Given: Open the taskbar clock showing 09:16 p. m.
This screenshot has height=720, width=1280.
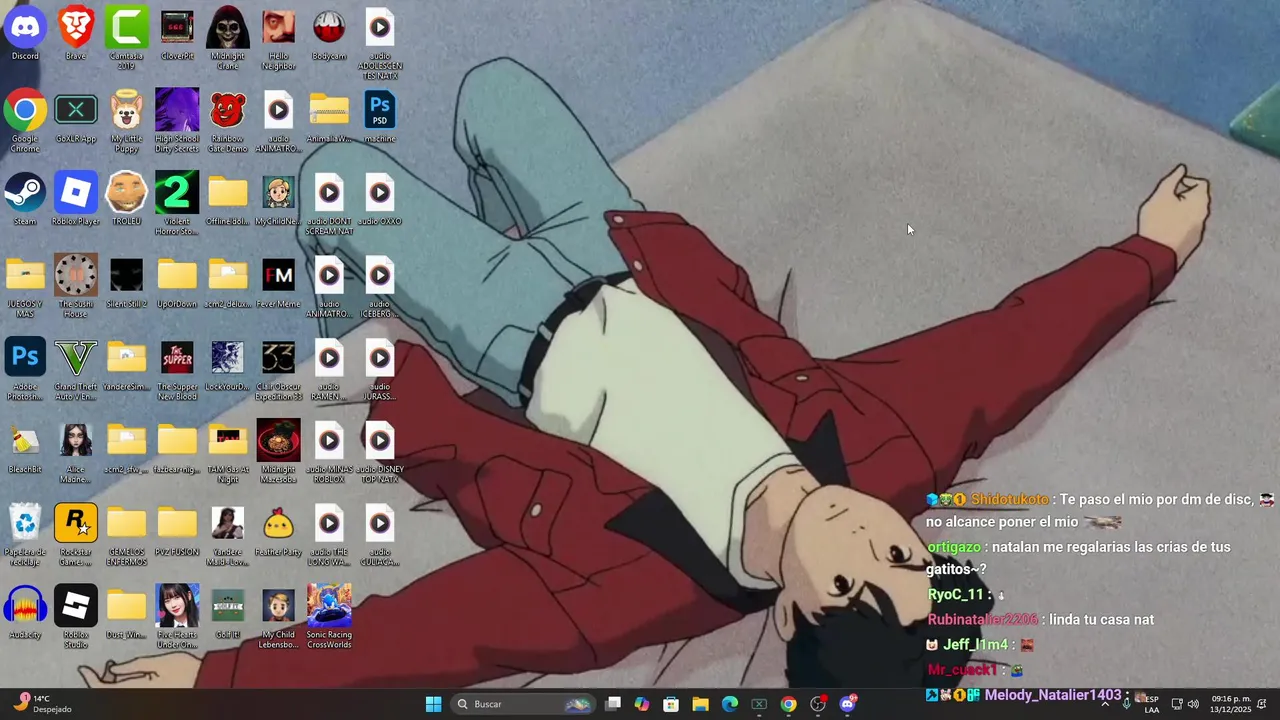Looking at the screenshot, I should [x=1231, y=704].
